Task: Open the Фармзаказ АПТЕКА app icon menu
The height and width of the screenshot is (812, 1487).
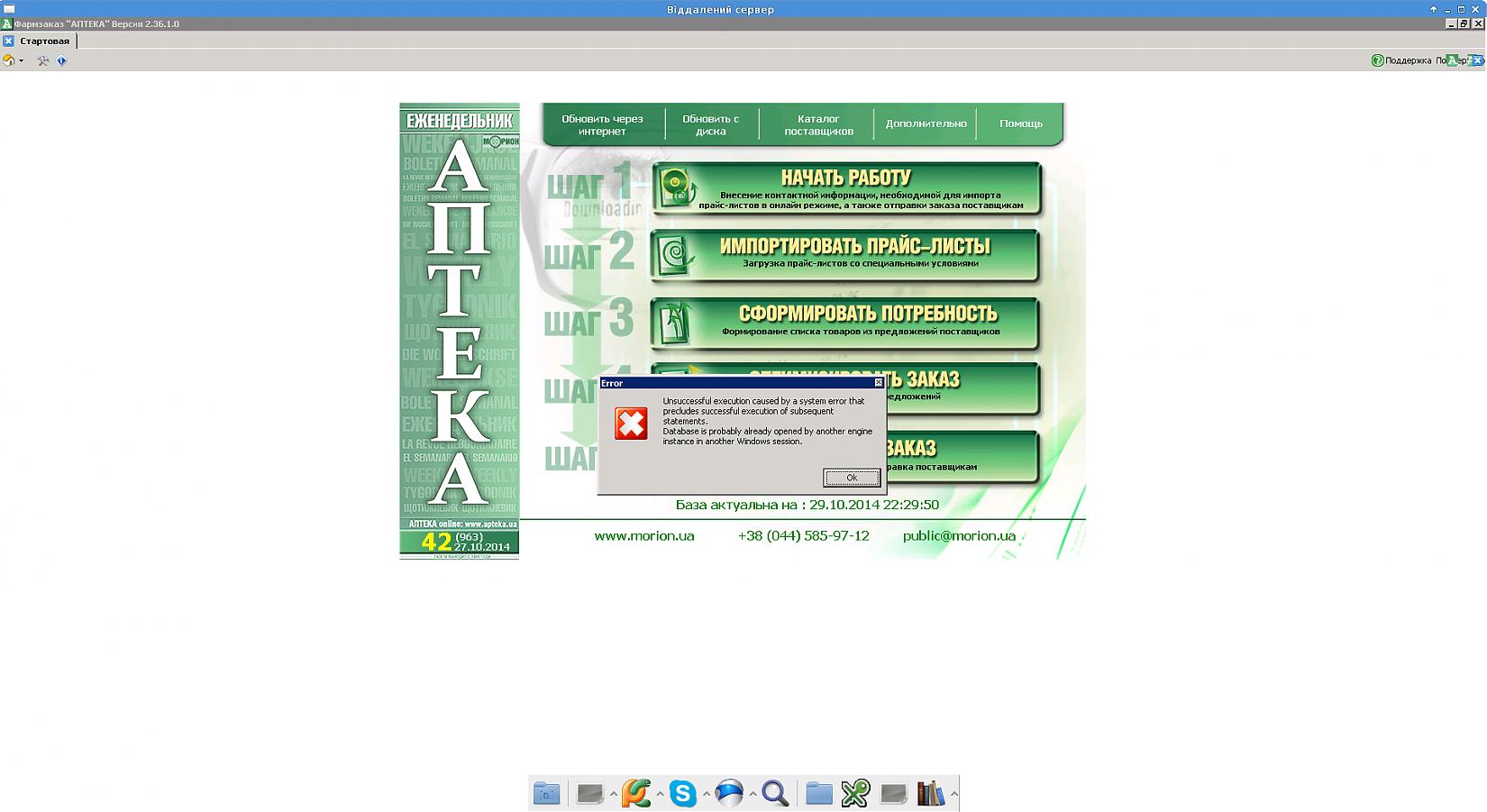Action: pos(6,23)
